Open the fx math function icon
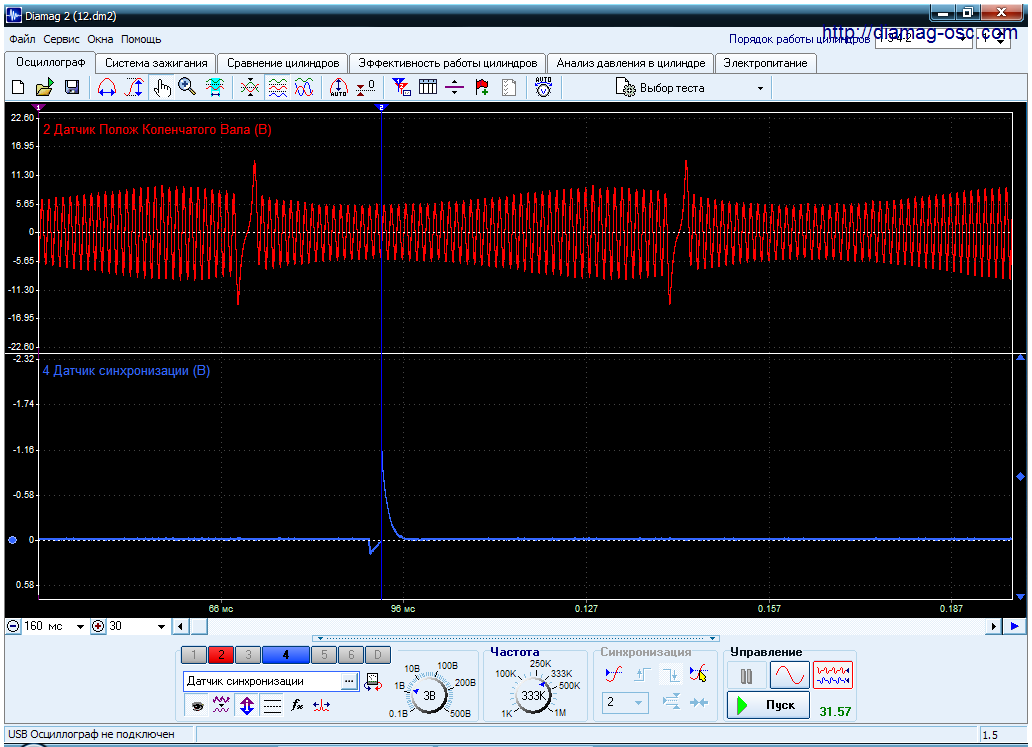This screenshot has height=747, width=1032. coord(297,706)
